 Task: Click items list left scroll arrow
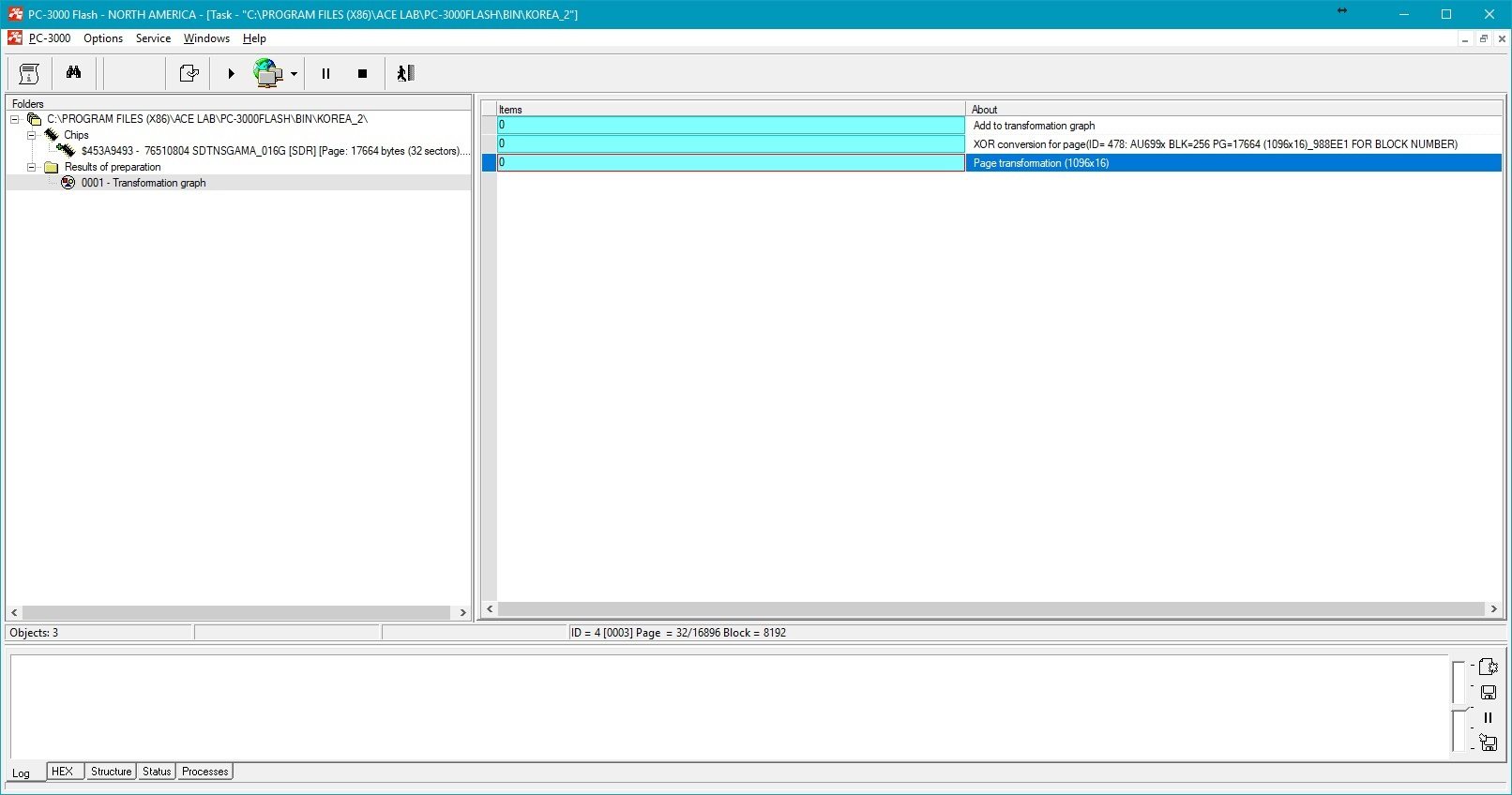[x=489, y=609]
